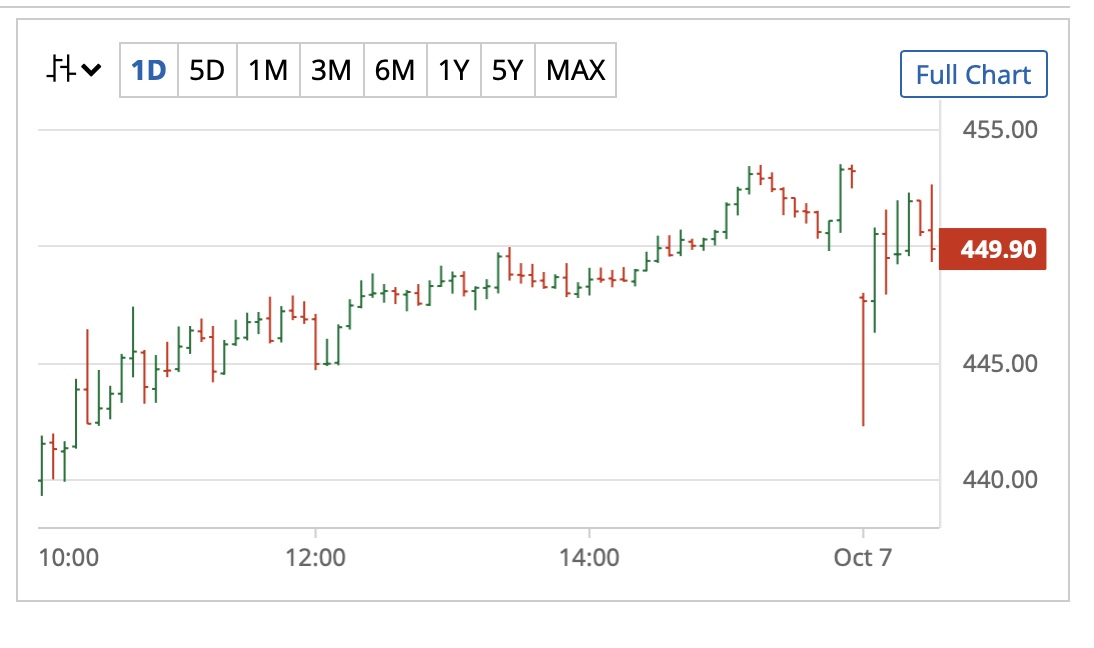This screenshot has width=1094, height=648.
Task: Switch chart to 3M range
Action: click(331, 71)
